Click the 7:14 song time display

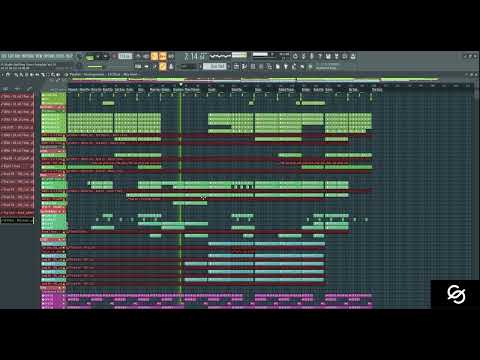[195, 56]
